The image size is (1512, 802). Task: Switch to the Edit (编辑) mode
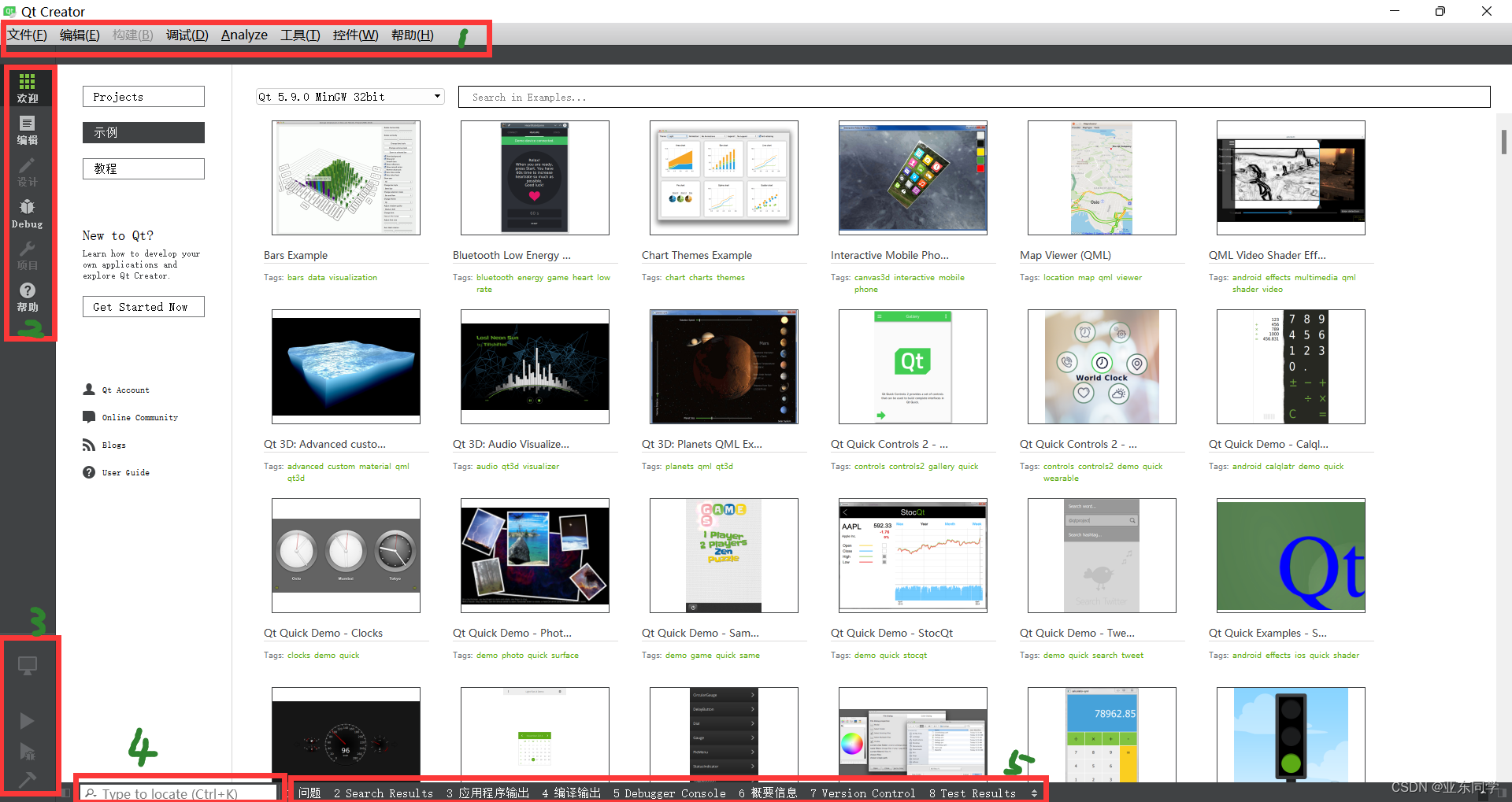click(28, 130)
